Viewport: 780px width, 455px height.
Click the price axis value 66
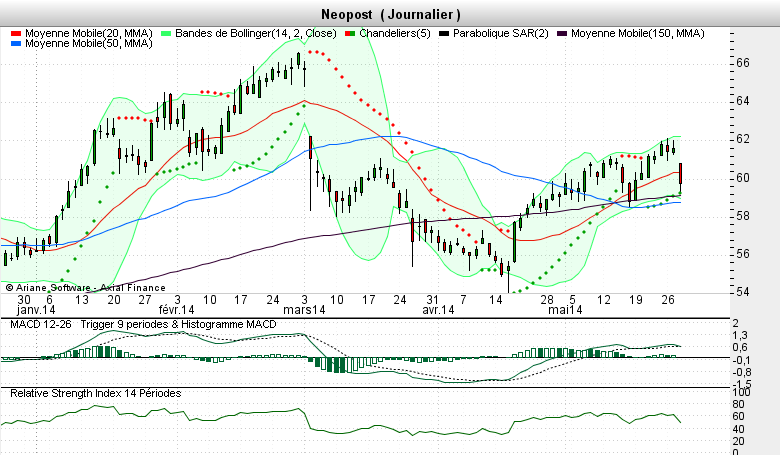tap(743, 63)
